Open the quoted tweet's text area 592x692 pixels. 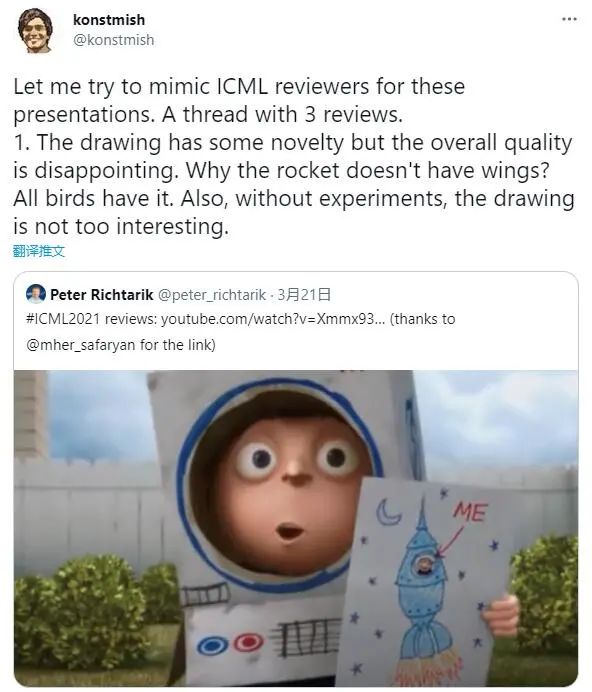tap(241, 331)
